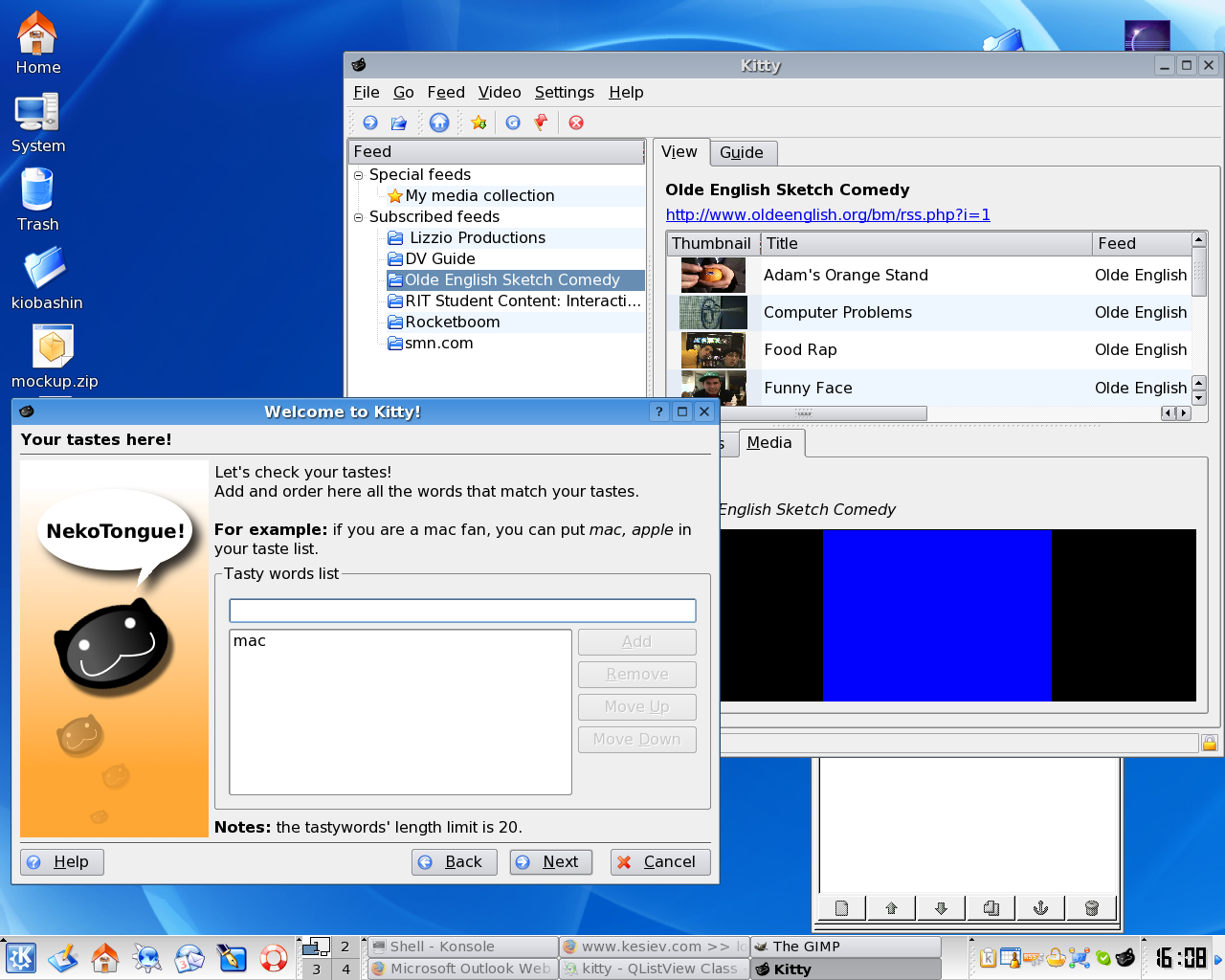Click the scroll-up arrow of the video list
Viewport: 1225px width, 980px height.
[x=1199, y=239]
